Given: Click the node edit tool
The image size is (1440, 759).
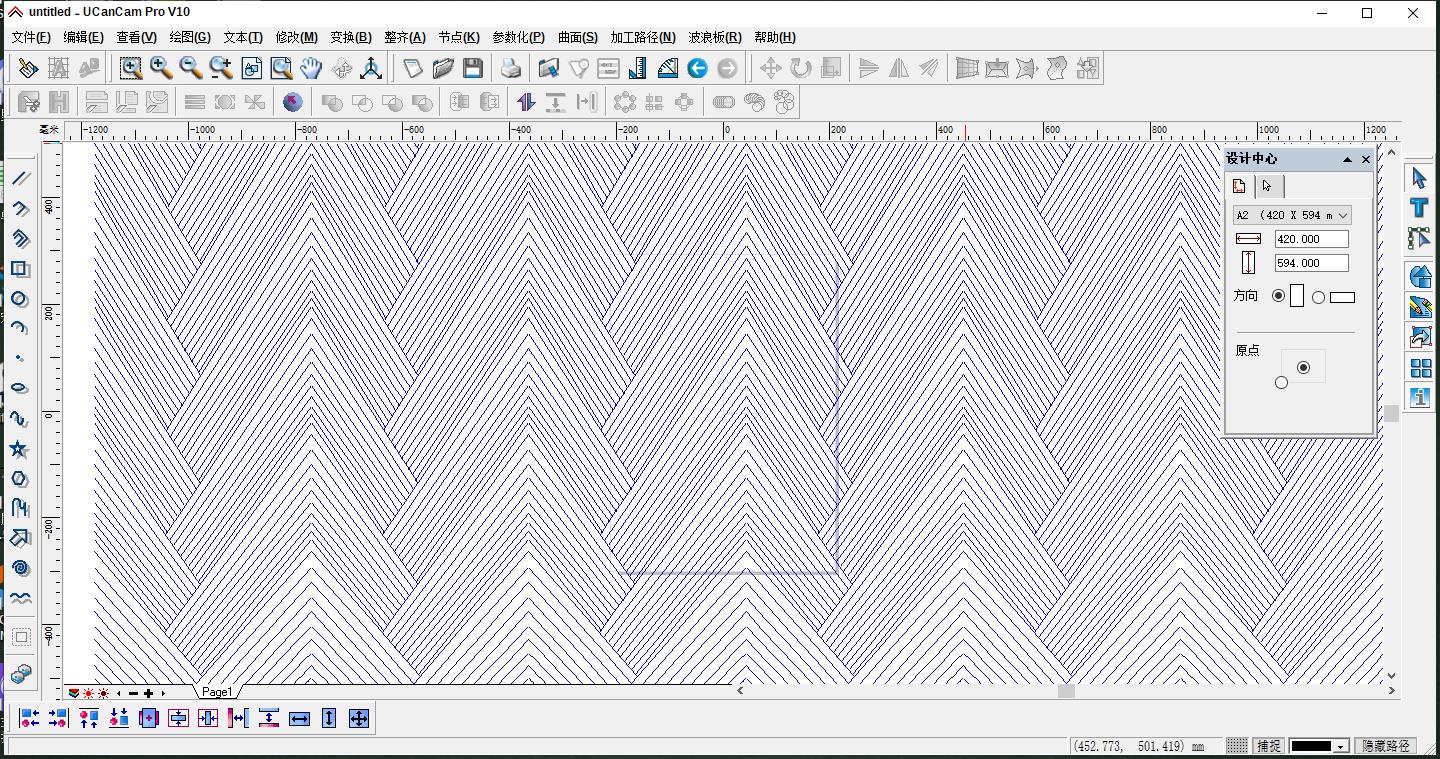Looking at the screenshot, I should (1419, 238).
